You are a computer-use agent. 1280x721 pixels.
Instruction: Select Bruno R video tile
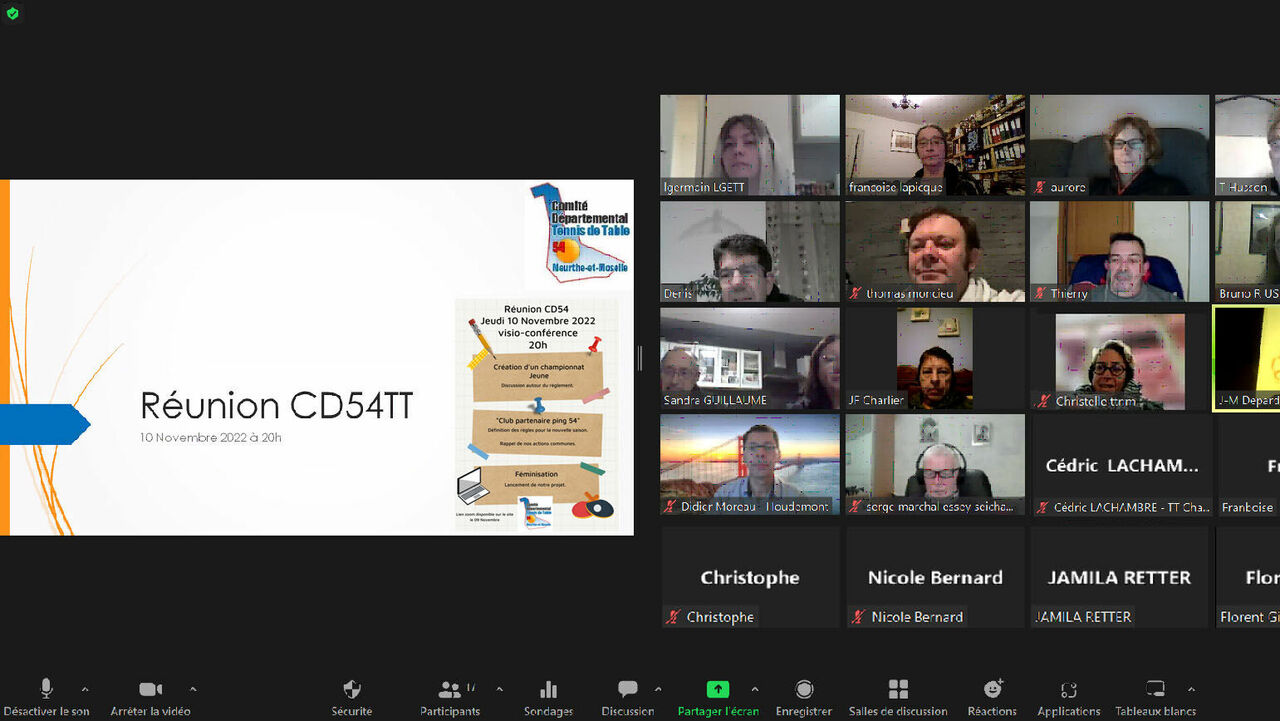click(1248, 251)
